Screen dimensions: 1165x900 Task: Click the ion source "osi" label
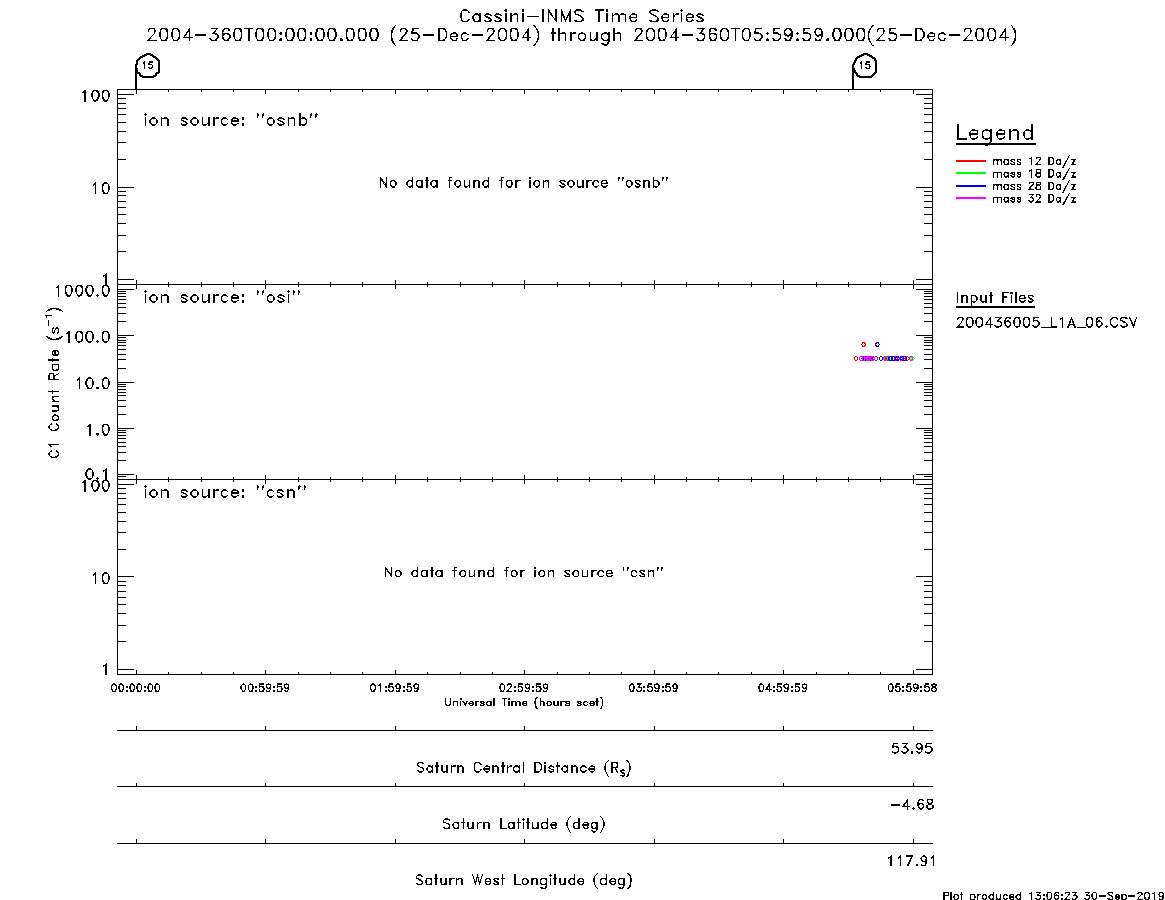click(x=222, y=297)
